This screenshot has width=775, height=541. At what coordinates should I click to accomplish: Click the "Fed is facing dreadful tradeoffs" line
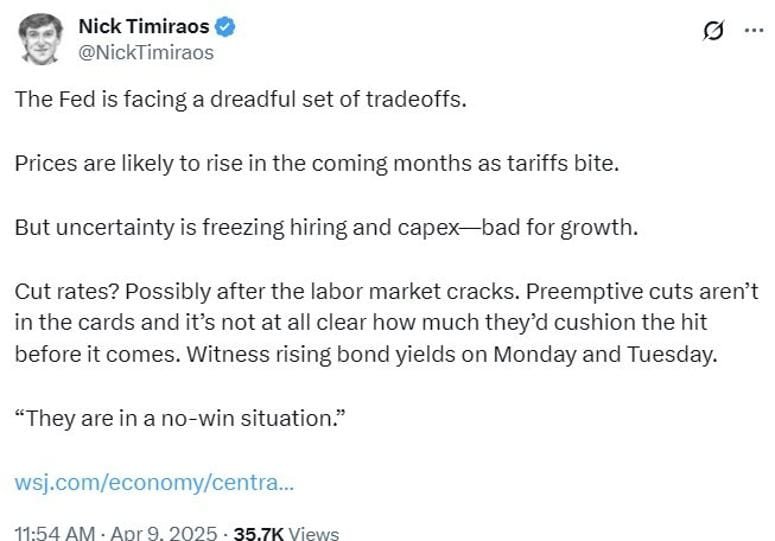tap(240, 101)
